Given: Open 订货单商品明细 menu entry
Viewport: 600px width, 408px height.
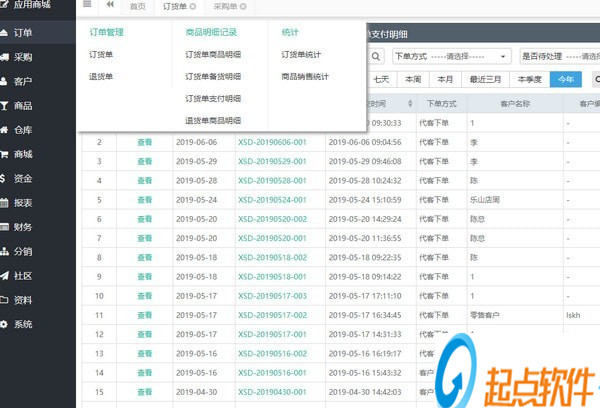Looking at the screenshot, I should [x=213, y=55].
